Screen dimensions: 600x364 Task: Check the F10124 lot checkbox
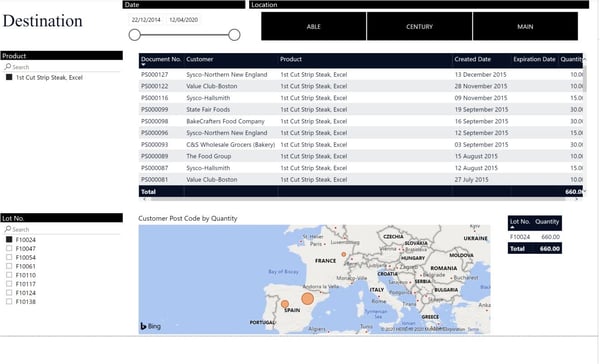click(x=9, y=292)
